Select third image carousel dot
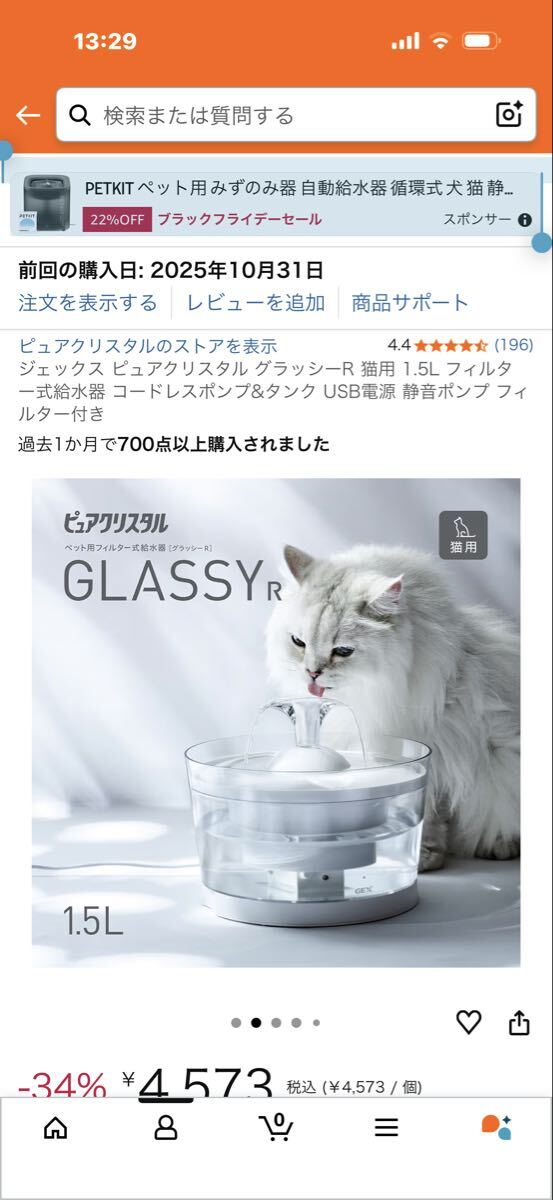 point(276,1023)
